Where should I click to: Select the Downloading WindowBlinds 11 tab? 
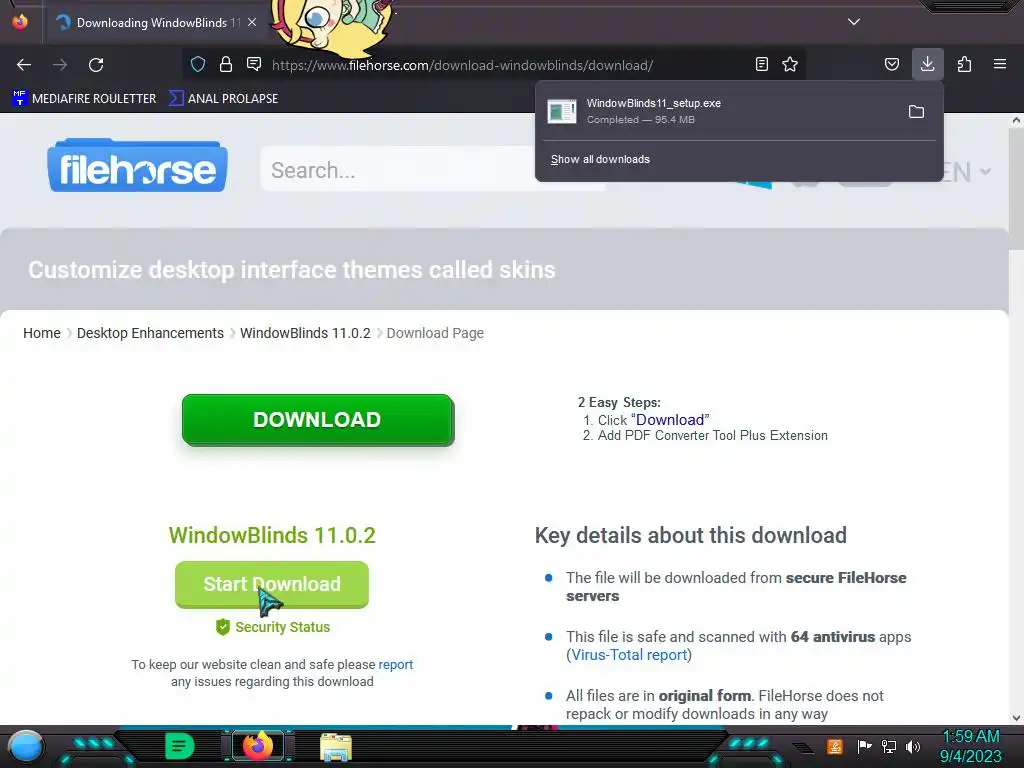[x=158, y=22]
